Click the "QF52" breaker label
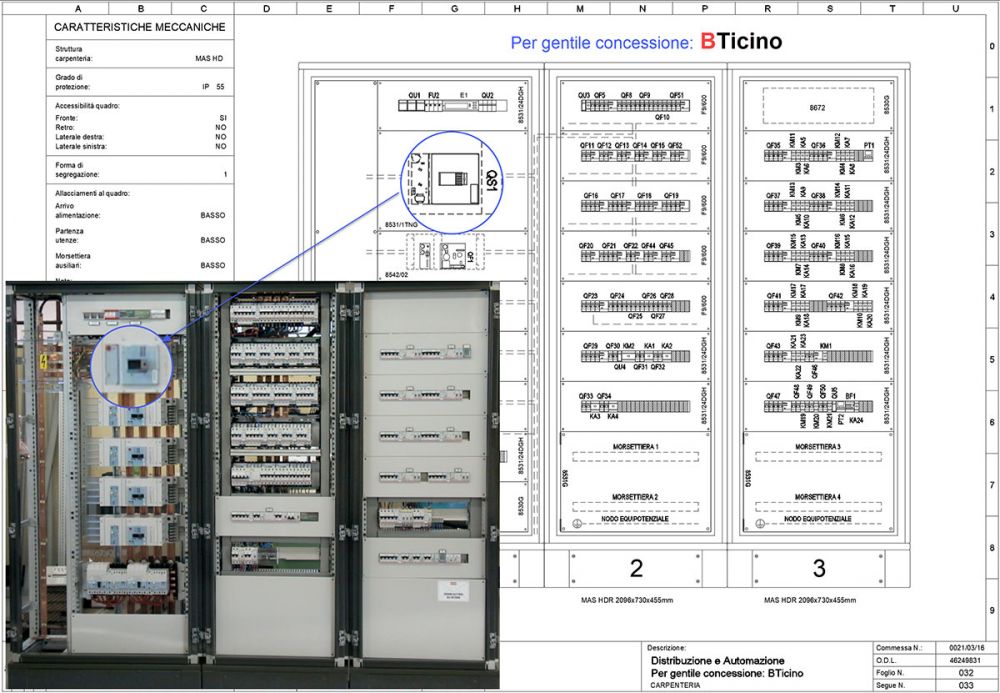This screenshot has width=1000, height=693. point(675,145)
